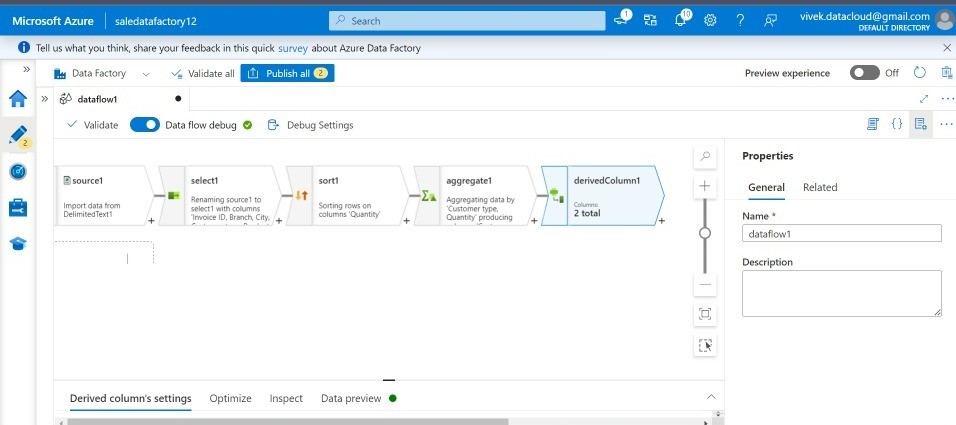Add transformation after sort1 plus
Image resolution: width=956 pixels, height=425 pixels.
point(406,221)
